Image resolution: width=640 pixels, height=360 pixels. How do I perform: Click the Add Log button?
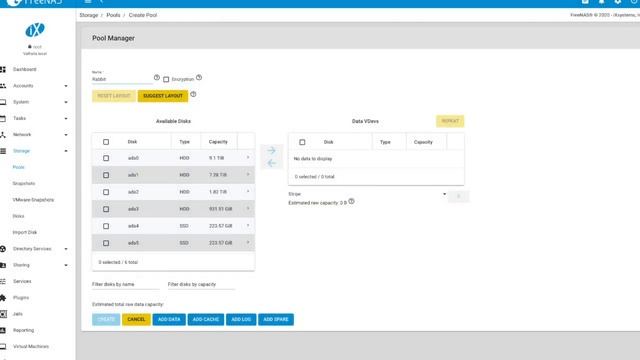click(x=241, y=320)
